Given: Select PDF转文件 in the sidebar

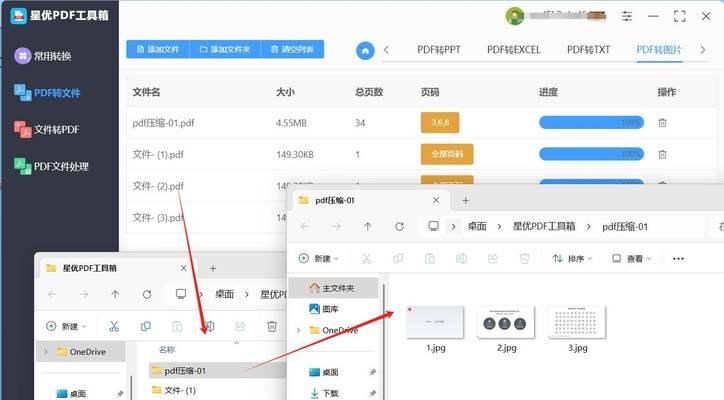Looking at the screenshot, I should click(x=47, y=92).
